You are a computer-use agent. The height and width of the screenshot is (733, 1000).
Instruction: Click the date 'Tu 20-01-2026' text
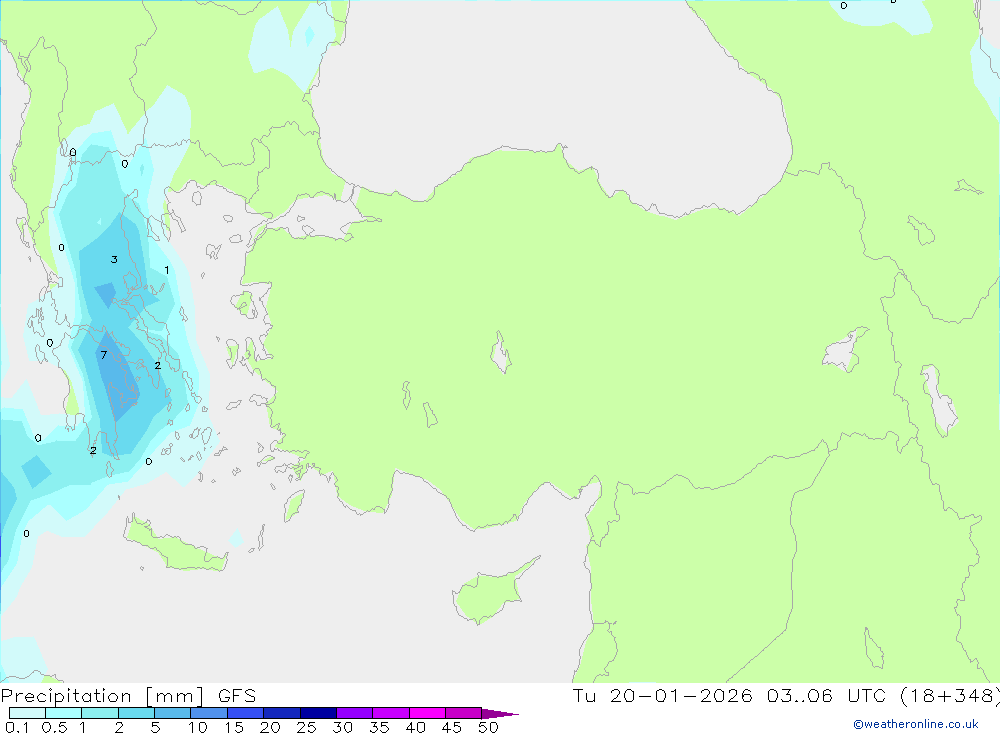coord(662,696)
